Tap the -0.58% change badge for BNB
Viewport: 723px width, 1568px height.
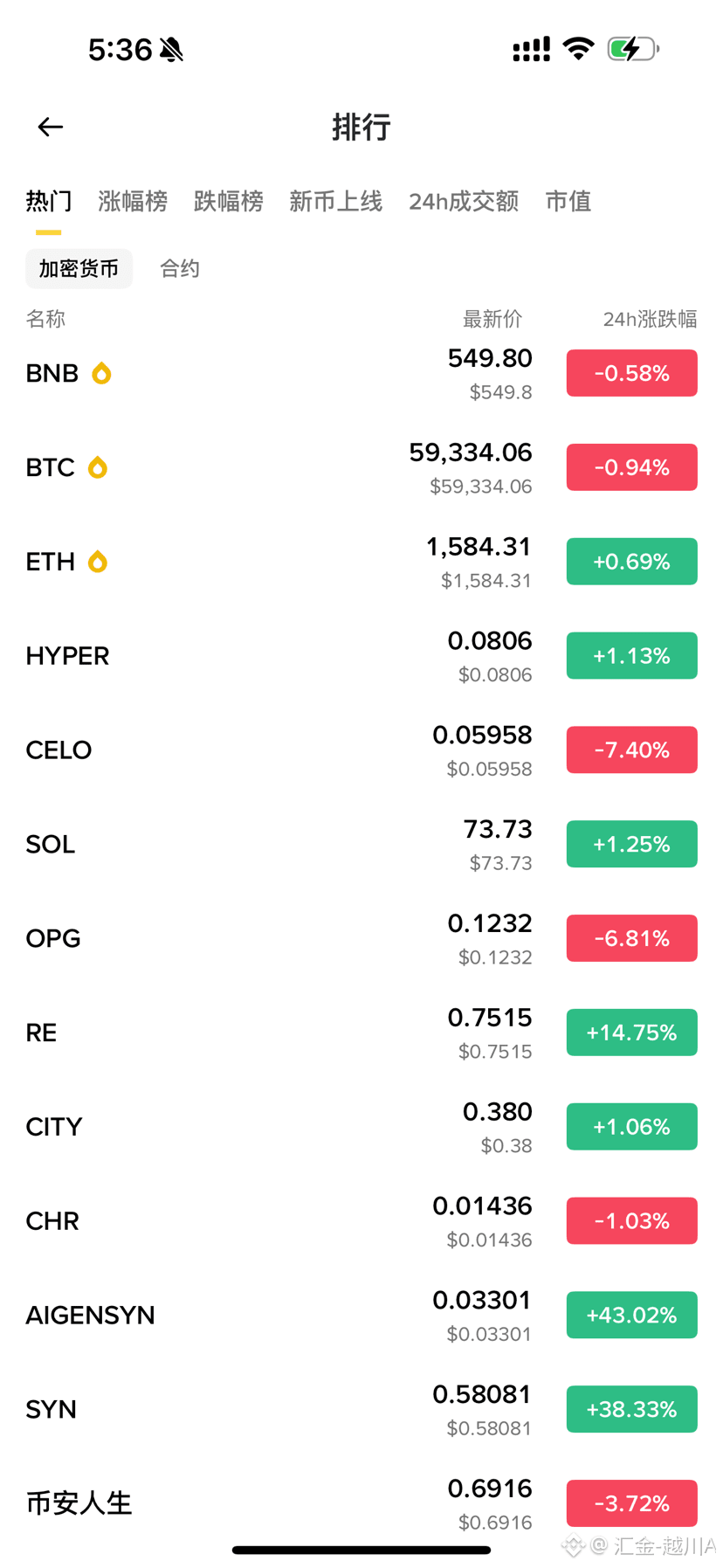632,374
